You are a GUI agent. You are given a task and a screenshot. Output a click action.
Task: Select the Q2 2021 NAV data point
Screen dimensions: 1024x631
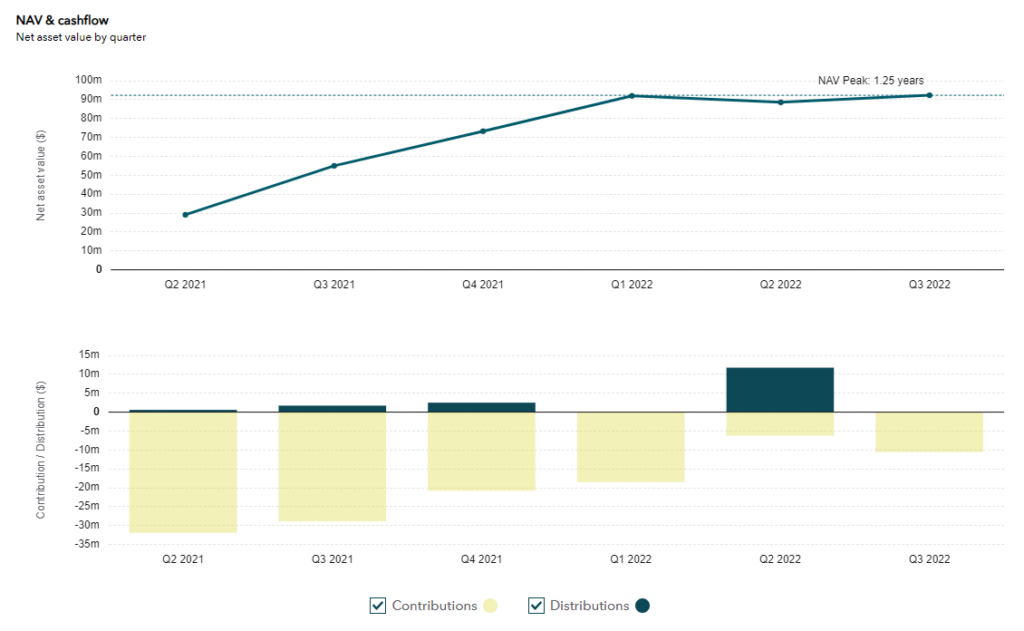pos(185,213)
